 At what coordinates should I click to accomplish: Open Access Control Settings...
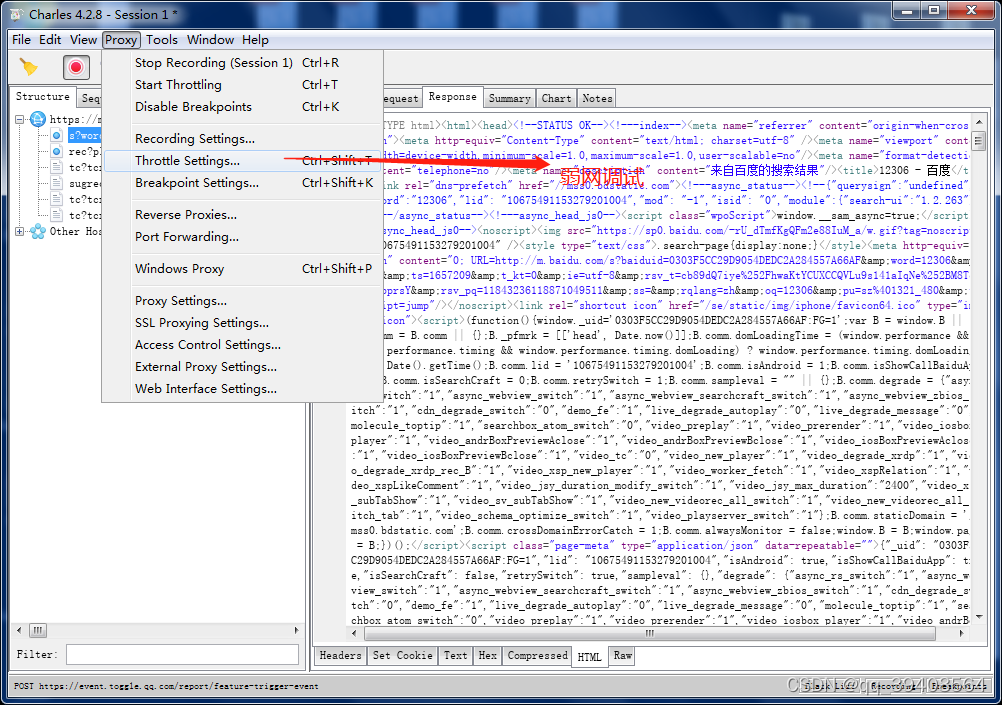click(242, 345)
